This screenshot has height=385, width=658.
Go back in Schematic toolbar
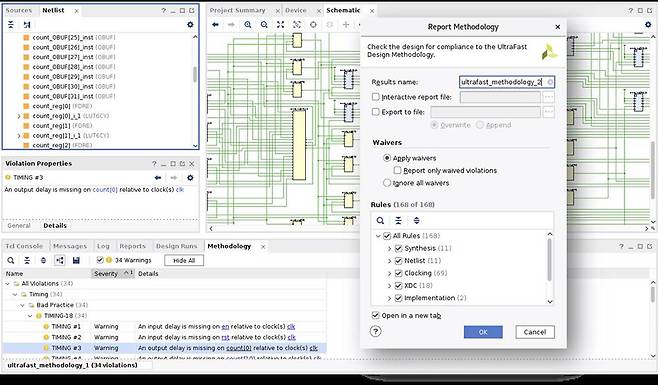tap(215, 25)
